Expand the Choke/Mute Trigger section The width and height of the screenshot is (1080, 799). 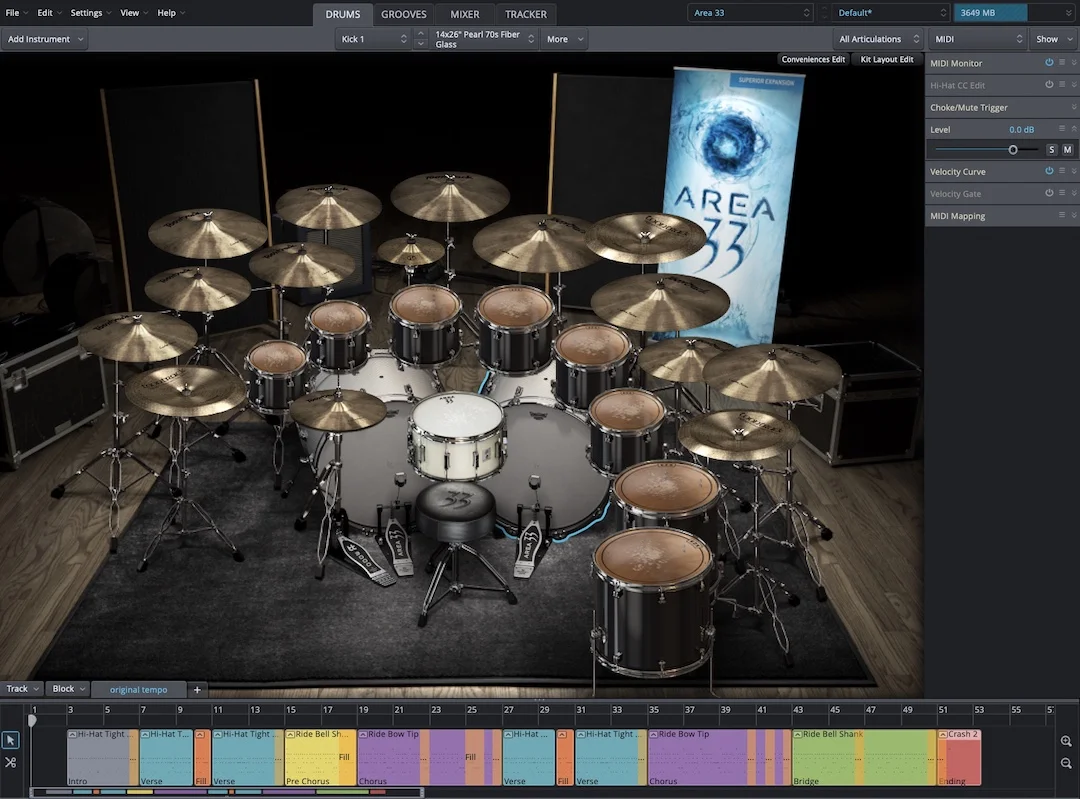pos(1074,107)
